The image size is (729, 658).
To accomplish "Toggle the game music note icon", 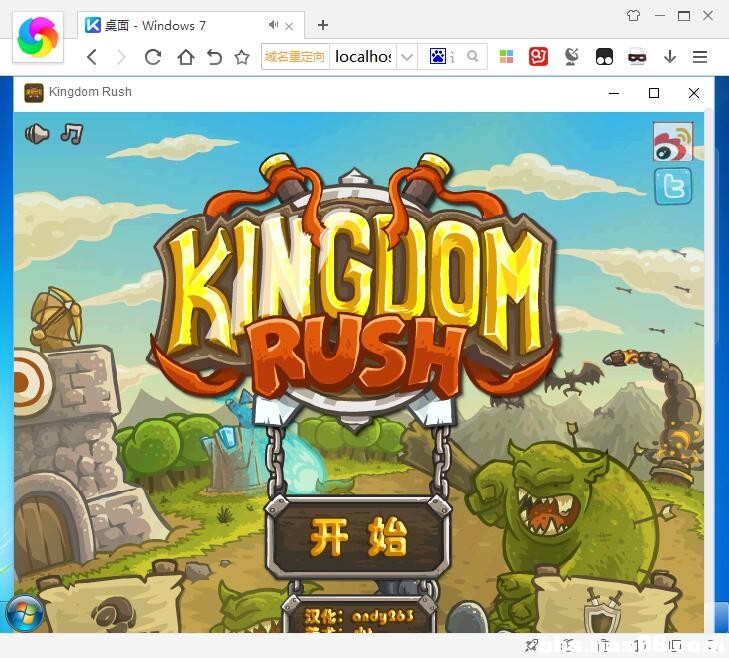I will pyautogui.click(x=72, y=134).
